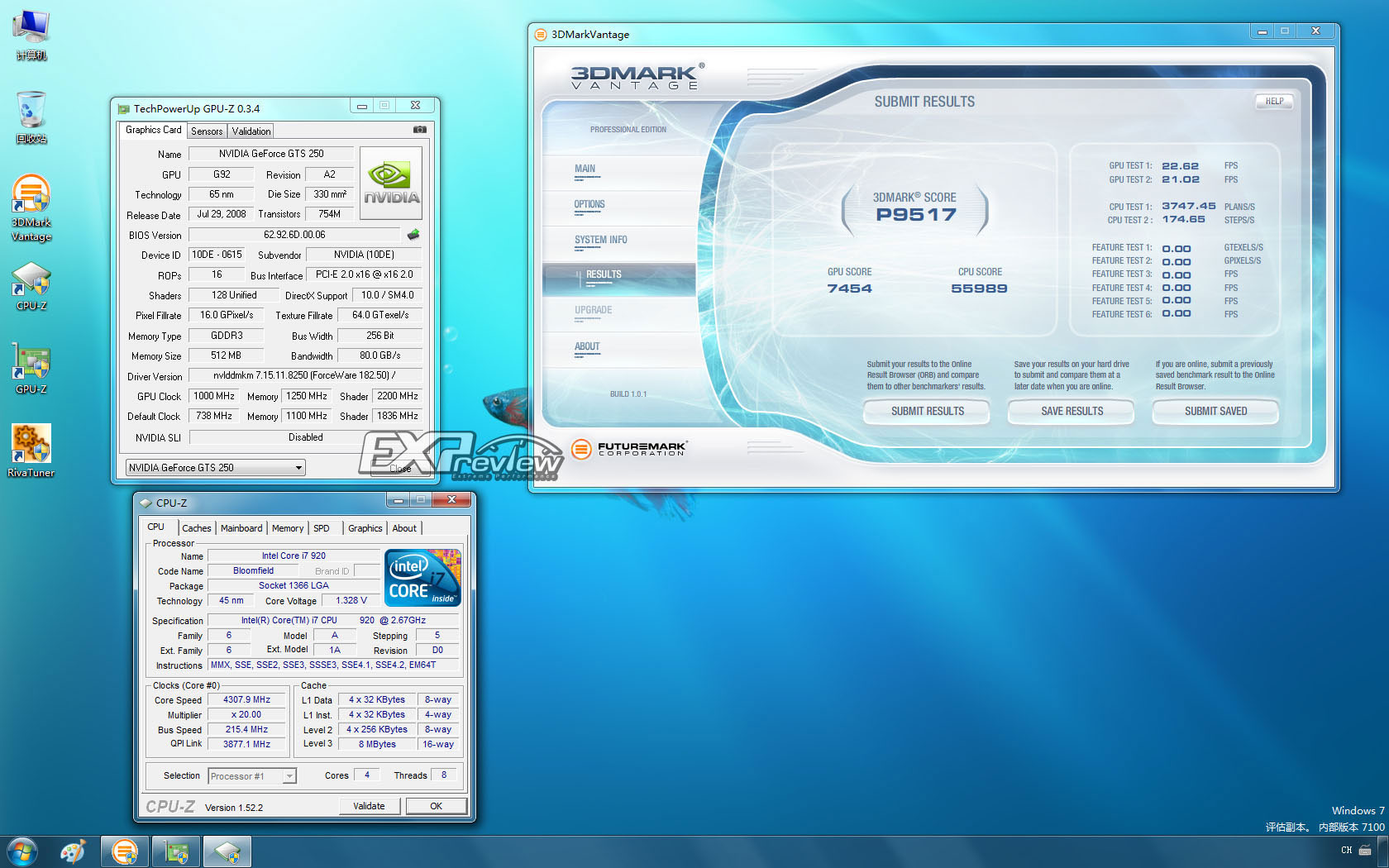Switch to CPU-Z on the taskbar
Image resolution: width=1389 pixels, height=868 pixels.
227,851
